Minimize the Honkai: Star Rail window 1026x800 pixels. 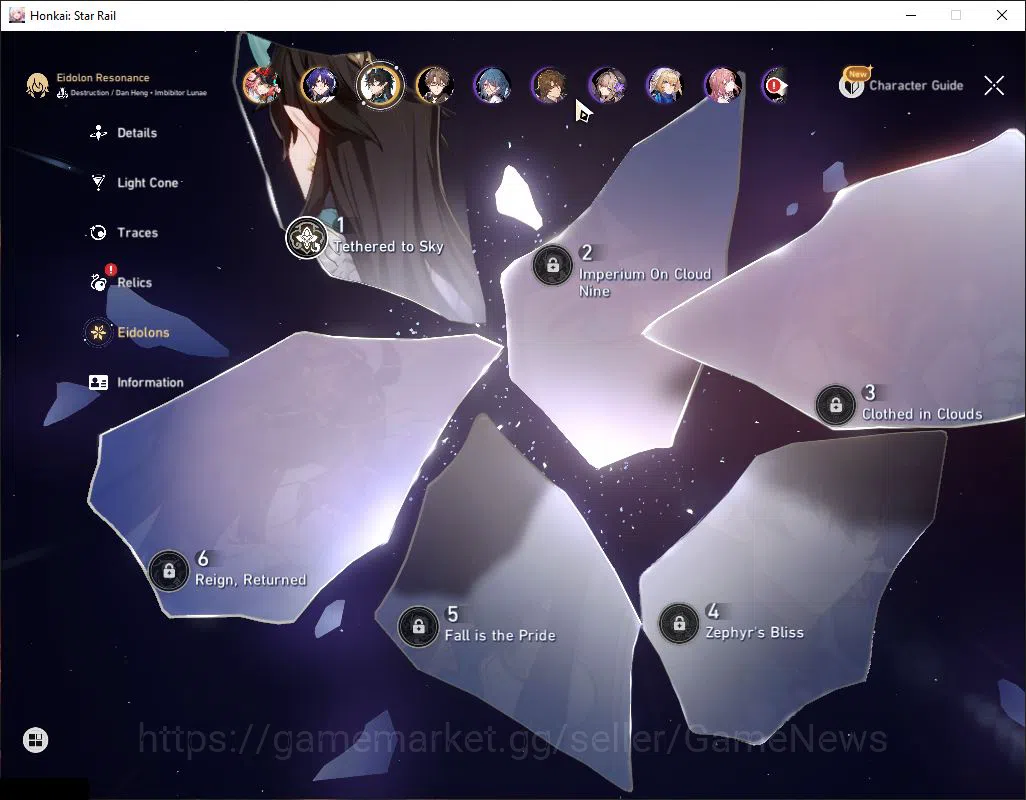click(911, 15)
